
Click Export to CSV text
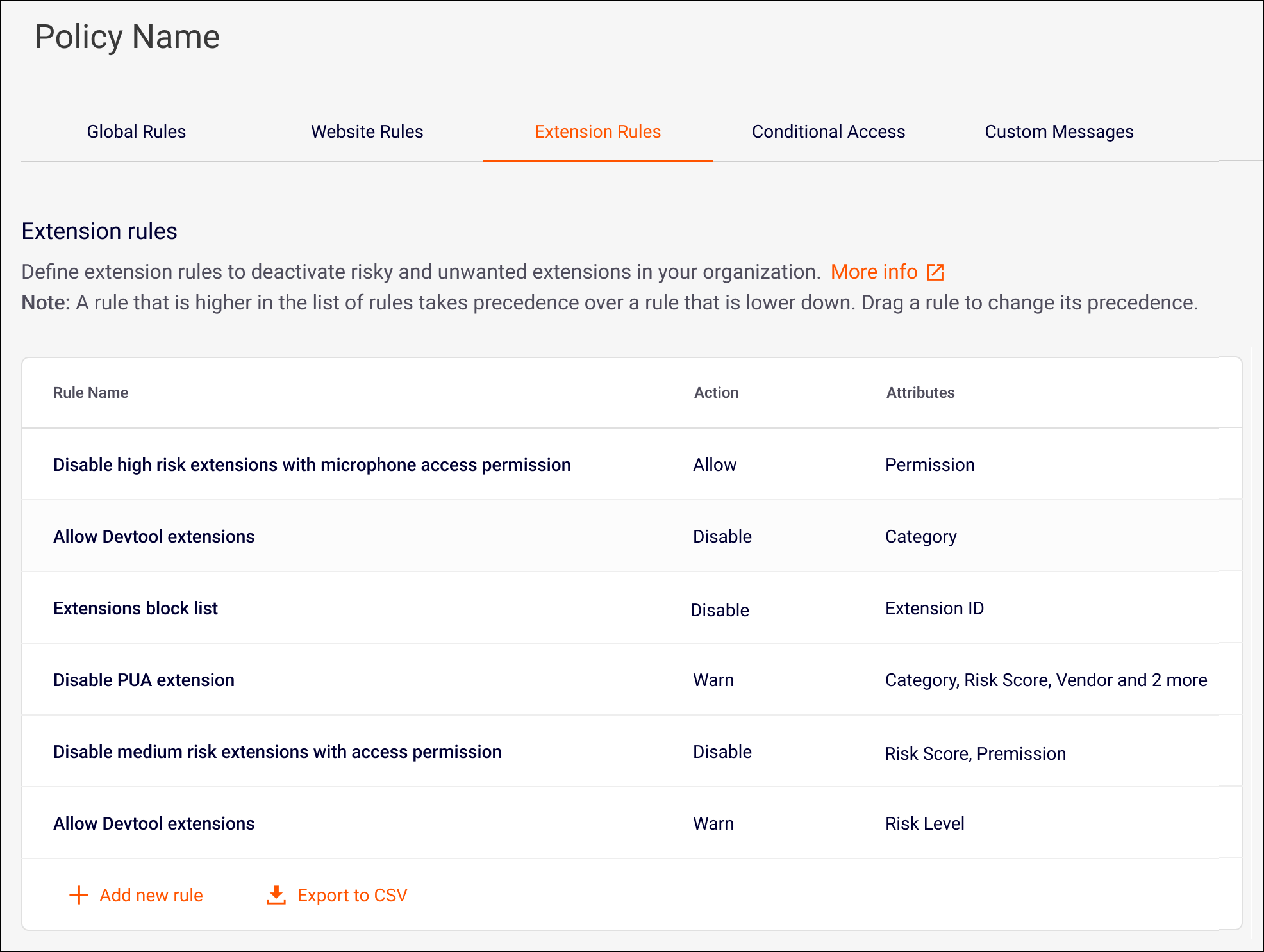tap(352, 895)
